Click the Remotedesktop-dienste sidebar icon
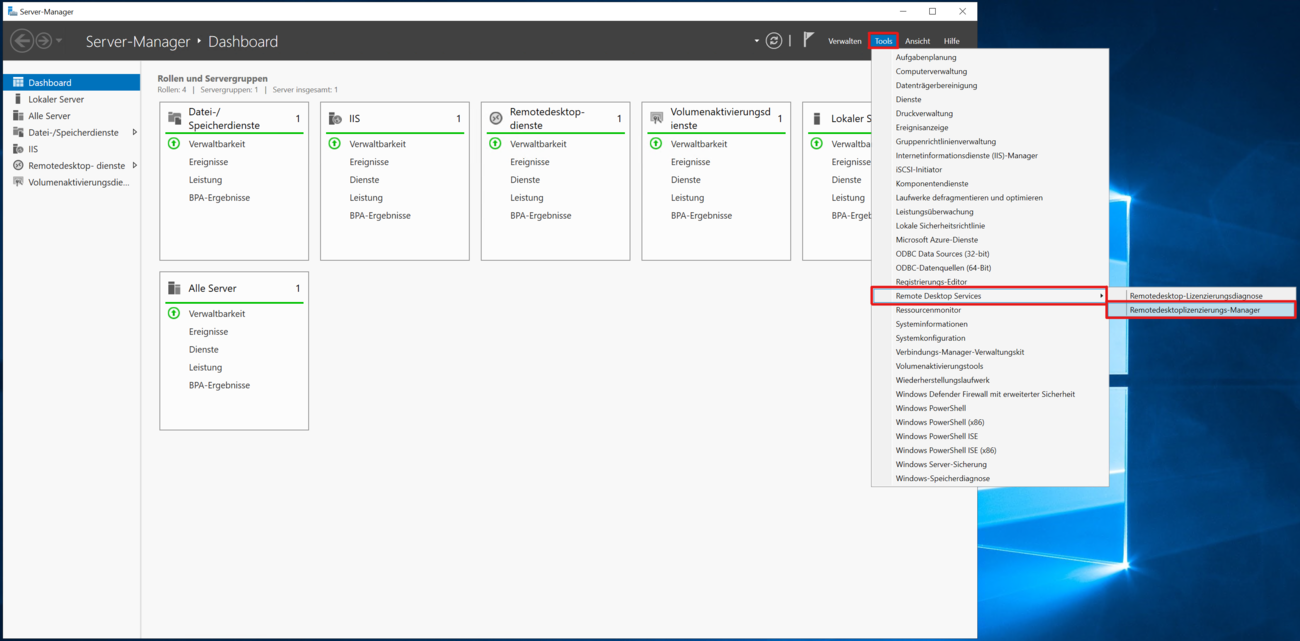 18,165
